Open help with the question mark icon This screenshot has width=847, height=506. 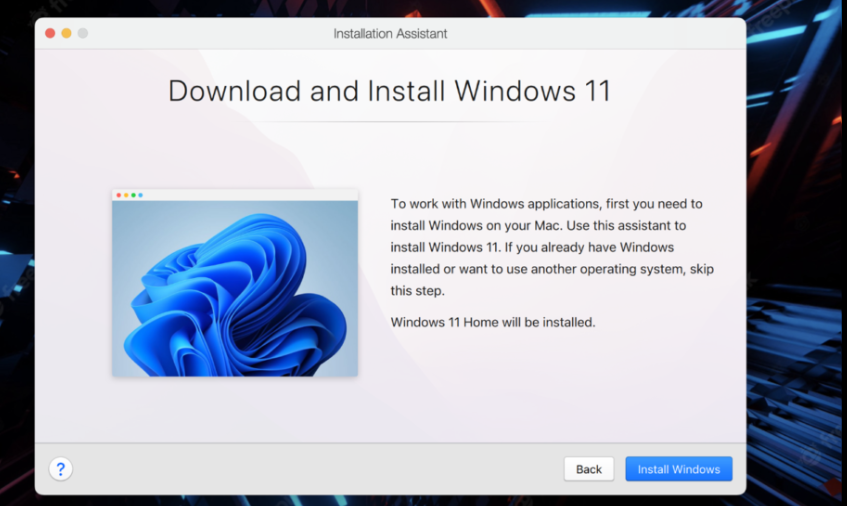click(x=60, y=469)
